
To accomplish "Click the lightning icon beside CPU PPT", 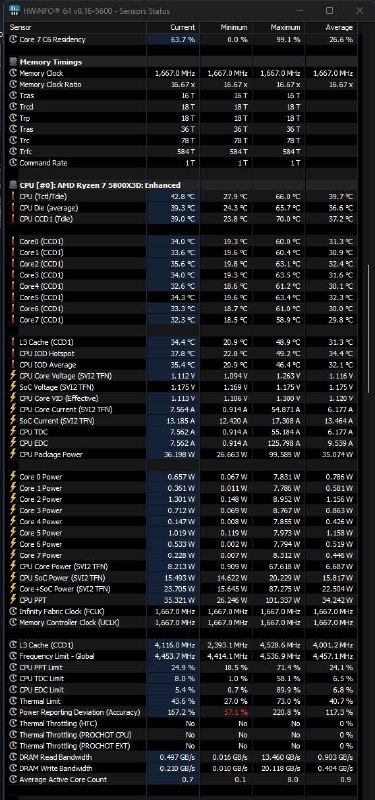I will point(13,600).
